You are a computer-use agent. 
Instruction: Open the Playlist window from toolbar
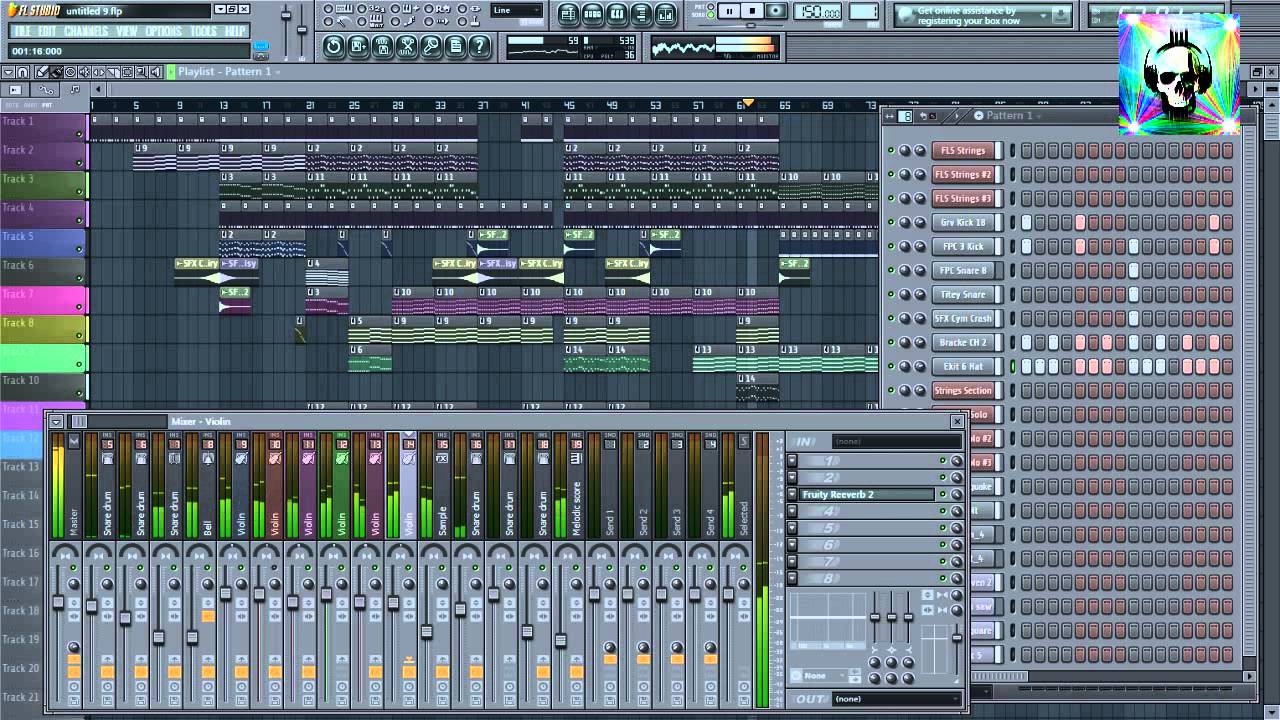pyautogui.click(x=569, y=14)
